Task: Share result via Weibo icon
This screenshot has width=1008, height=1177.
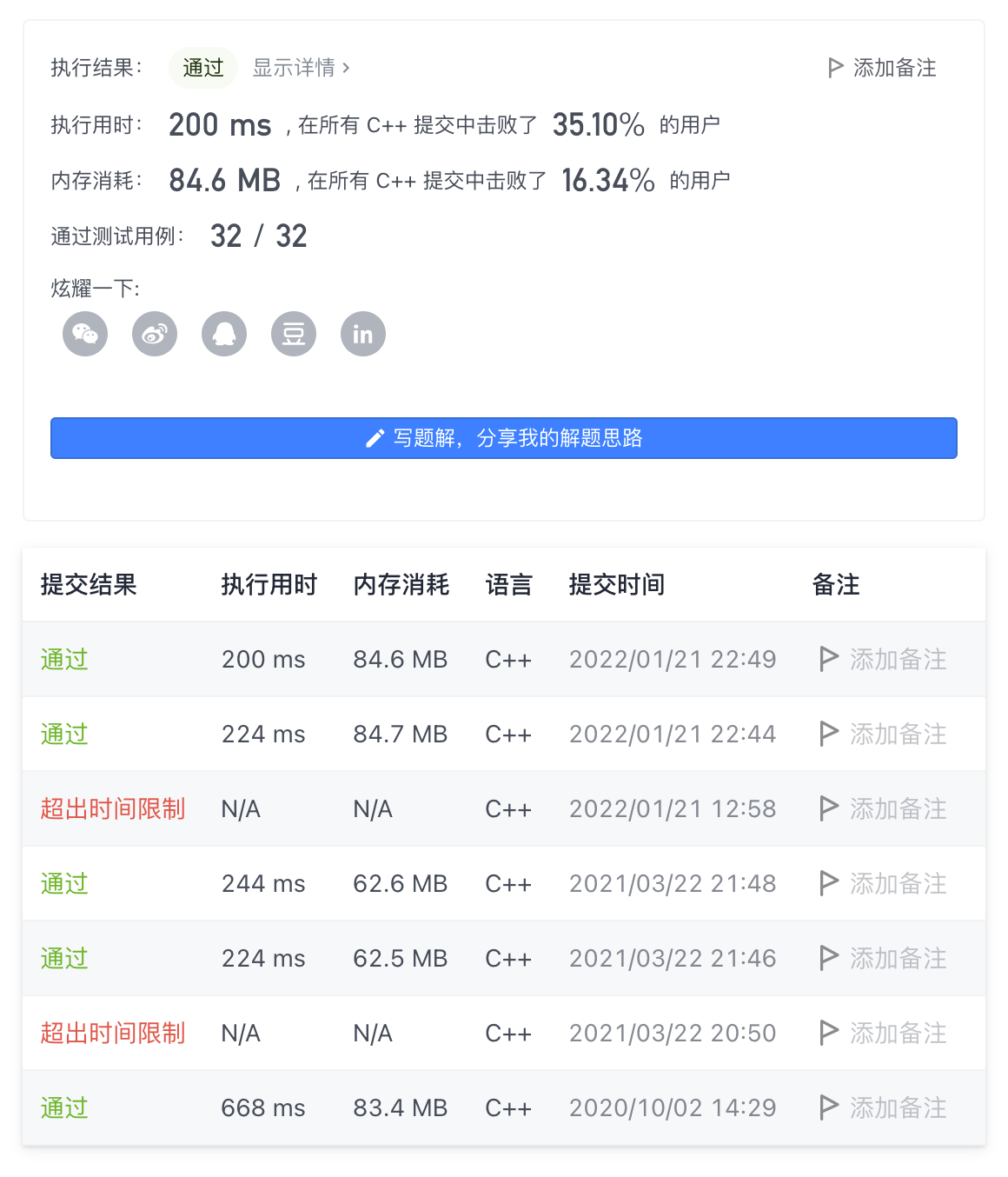Action: pos(155,334)
